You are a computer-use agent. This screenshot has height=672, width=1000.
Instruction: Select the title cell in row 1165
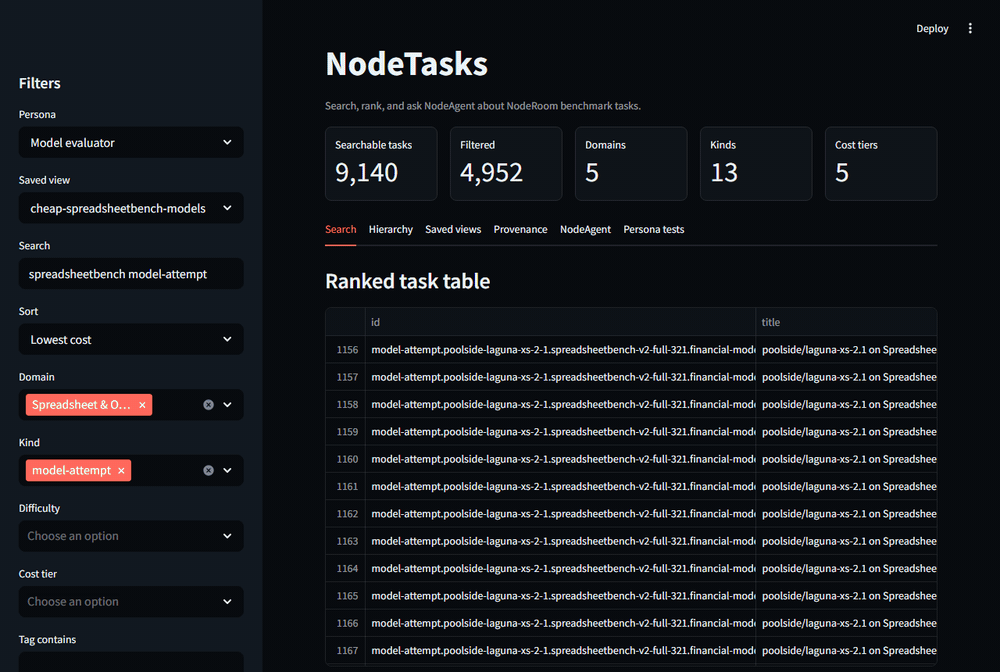click(x=846, y=596)
